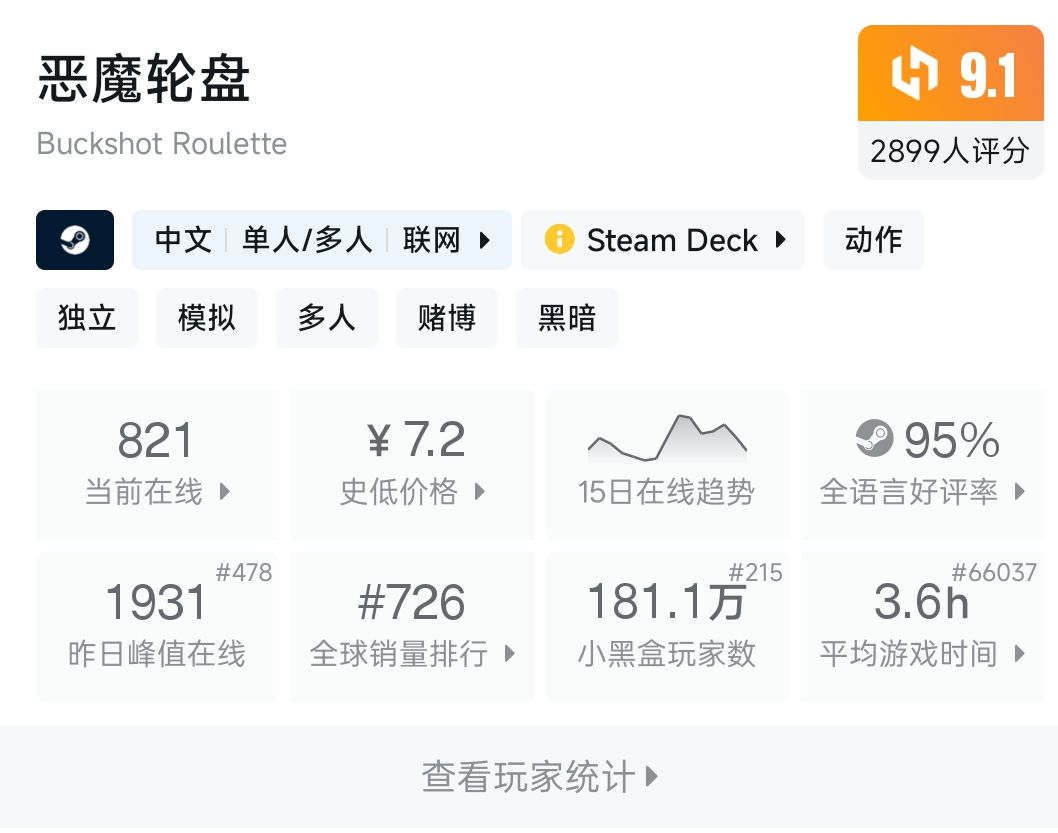The image size is (1058, 833).
Task: Expand the language and multiplayer info arrow
Action: 485,240
